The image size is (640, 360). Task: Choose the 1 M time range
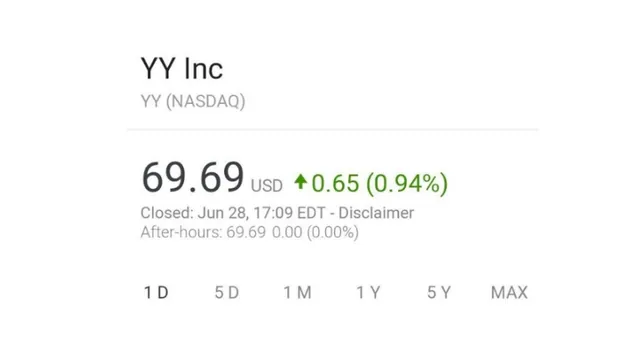click(x=298, y=292)
